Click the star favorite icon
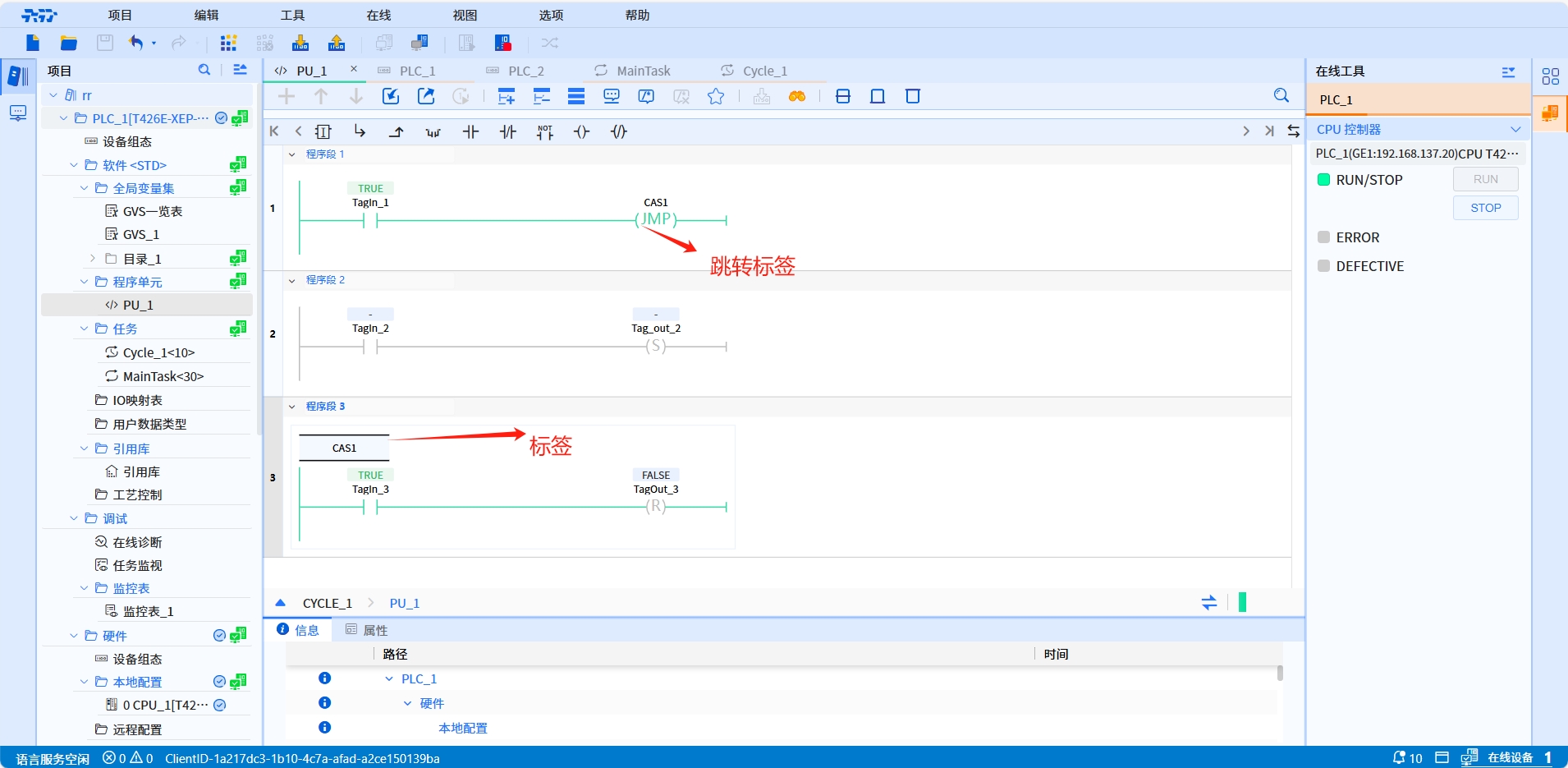Viewport: 1568px width, 768px height. click(716, 97)
